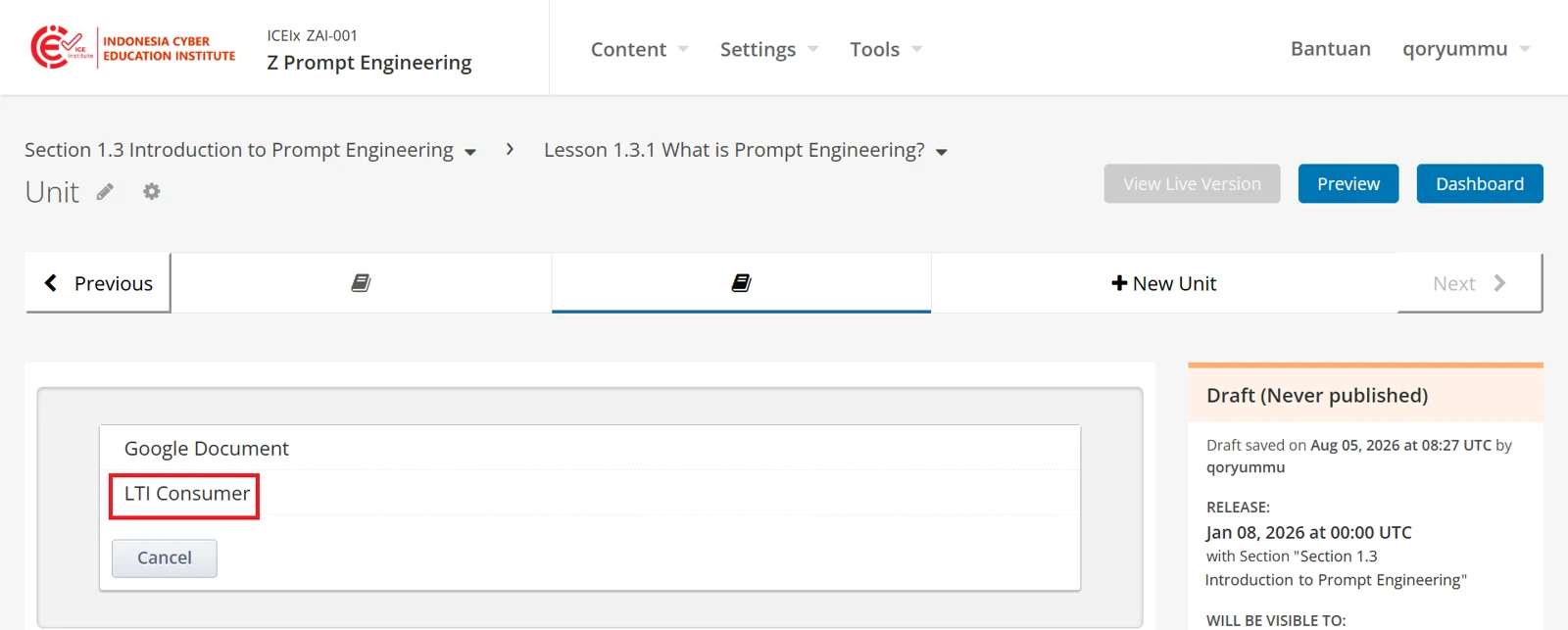
Task: Click the Preview button
Action: 1348,183
